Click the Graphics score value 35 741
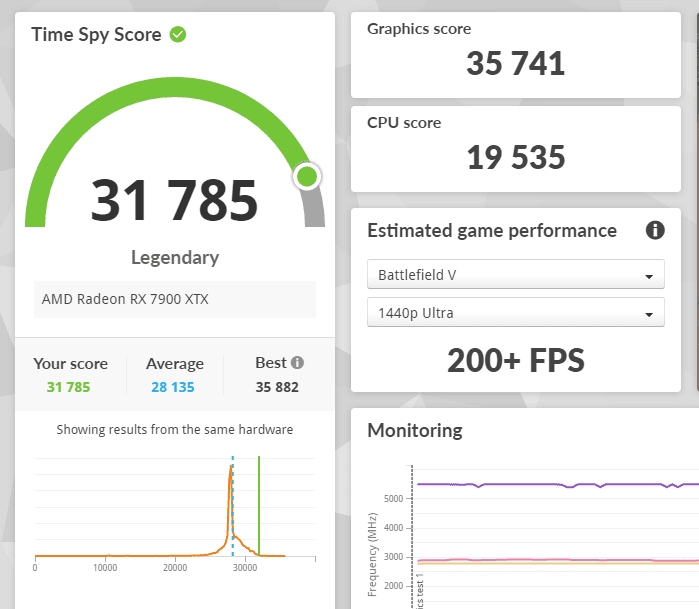The height and width of the screenshot is (609, 699). pyautogui.click(x=515, y=63)
